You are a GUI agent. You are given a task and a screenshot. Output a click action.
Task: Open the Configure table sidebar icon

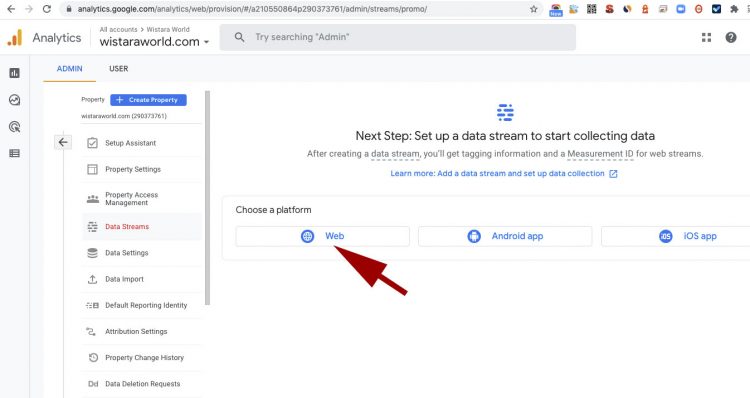[14, 153]
